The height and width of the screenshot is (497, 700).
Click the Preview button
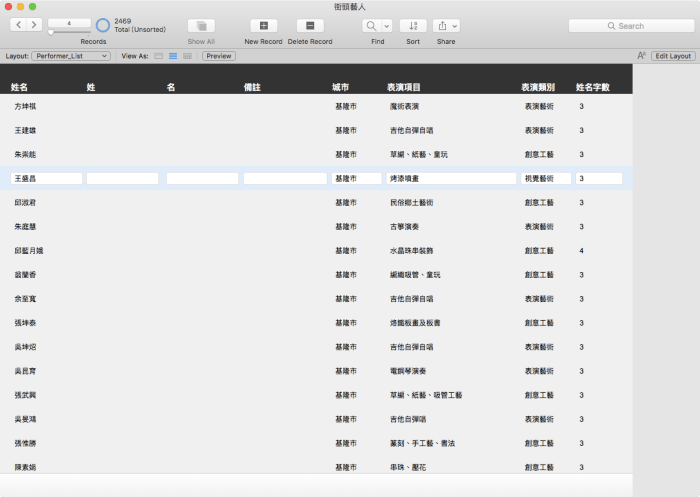[219, 56]
